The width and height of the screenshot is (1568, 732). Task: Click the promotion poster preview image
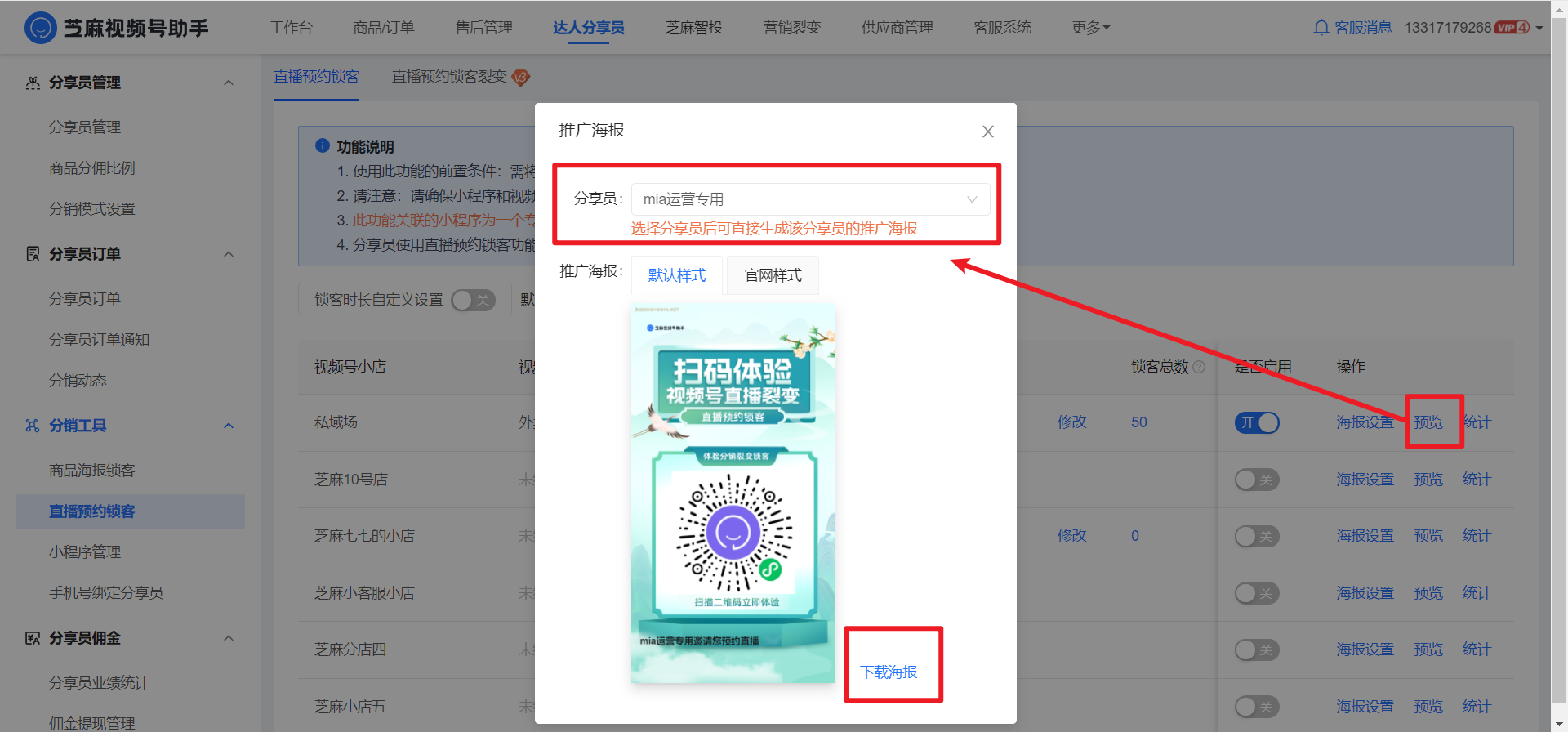pyautogui.click(x=733, y=493)
